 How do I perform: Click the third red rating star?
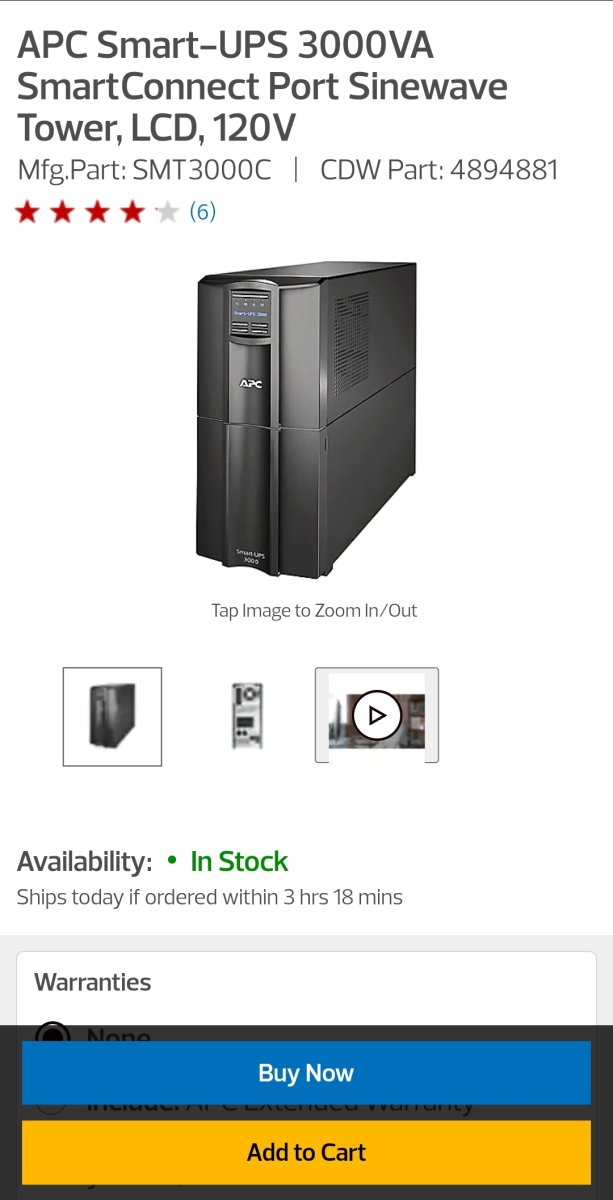click(97, 212)
